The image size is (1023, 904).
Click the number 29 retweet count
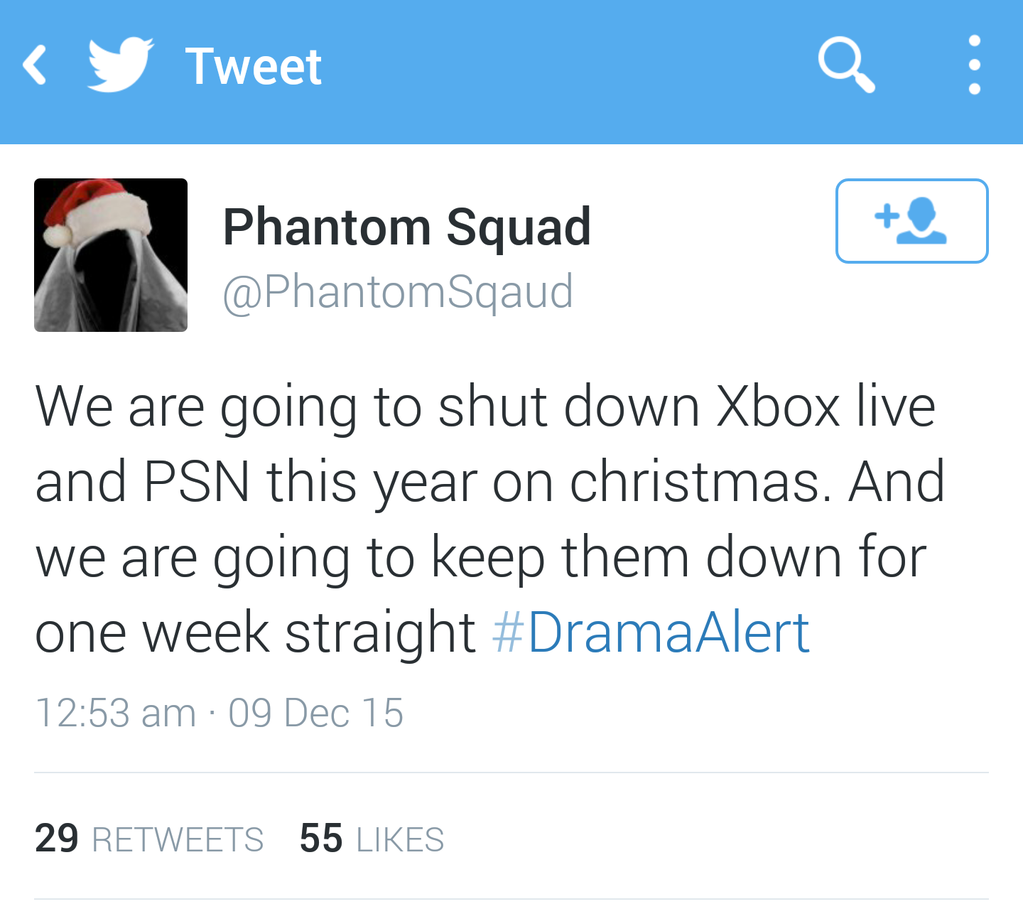(x=57, y=838)
